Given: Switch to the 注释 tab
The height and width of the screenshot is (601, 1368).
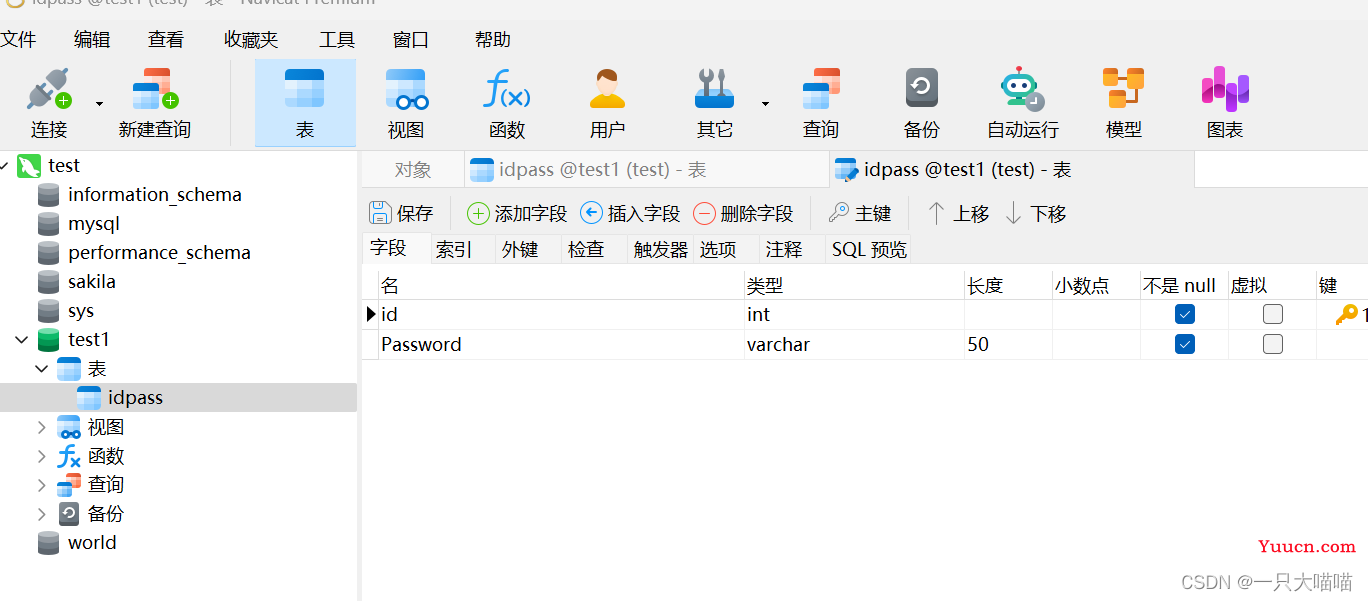Looking at the screenshot, I should pyautogui.click(x=784, y=249).
